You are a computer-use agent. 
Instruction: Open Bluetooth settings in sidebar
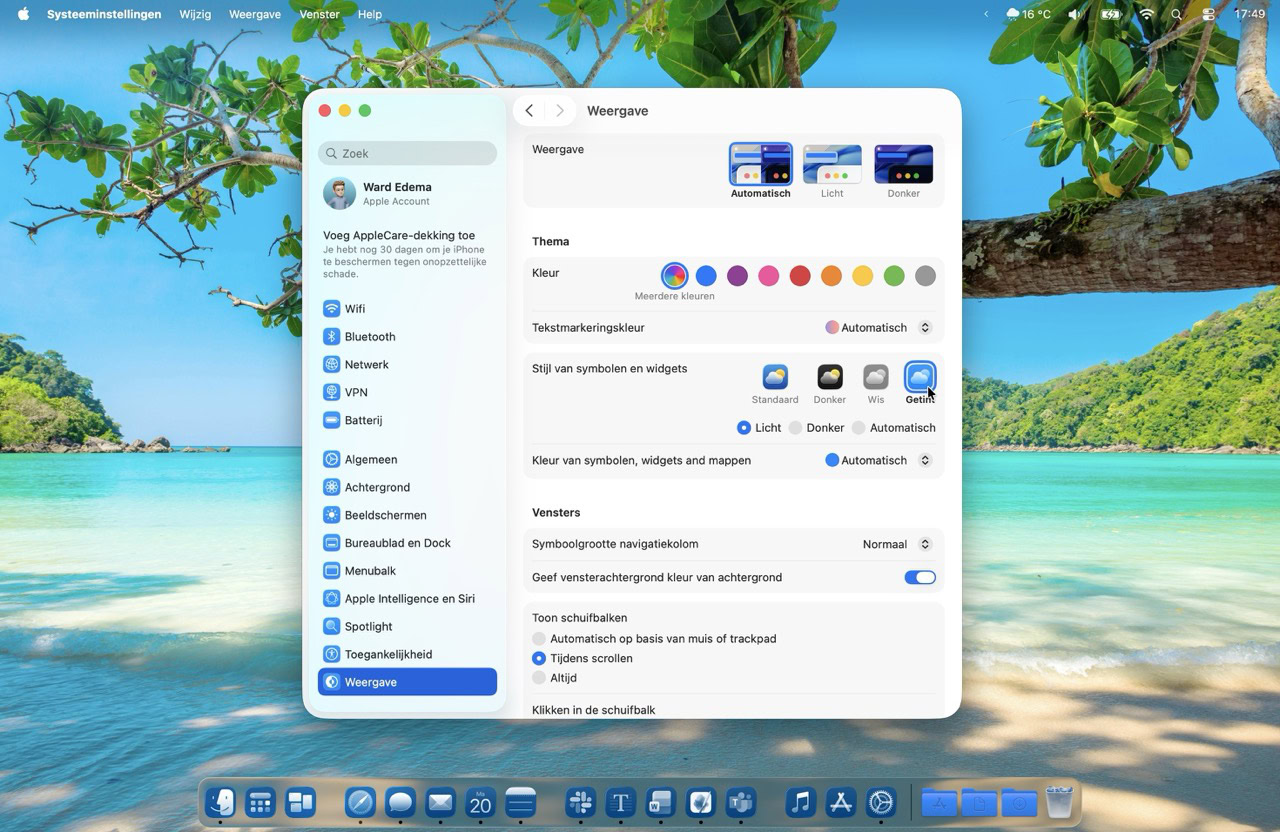coord(369,337)
